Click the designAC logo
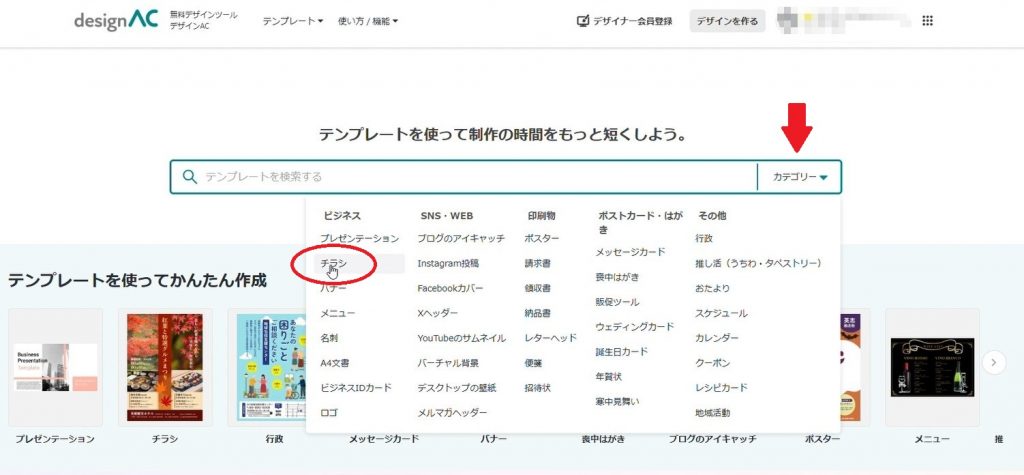Image resolution: width=1024 pixels, height=475 pixels. tap(116, 20)
